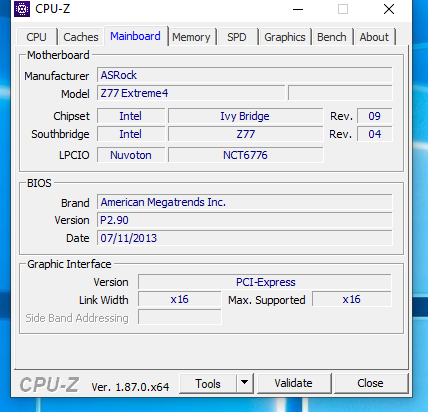Show the About tab
This screenshot has height=412, width=428.
(x=374, y=37)
